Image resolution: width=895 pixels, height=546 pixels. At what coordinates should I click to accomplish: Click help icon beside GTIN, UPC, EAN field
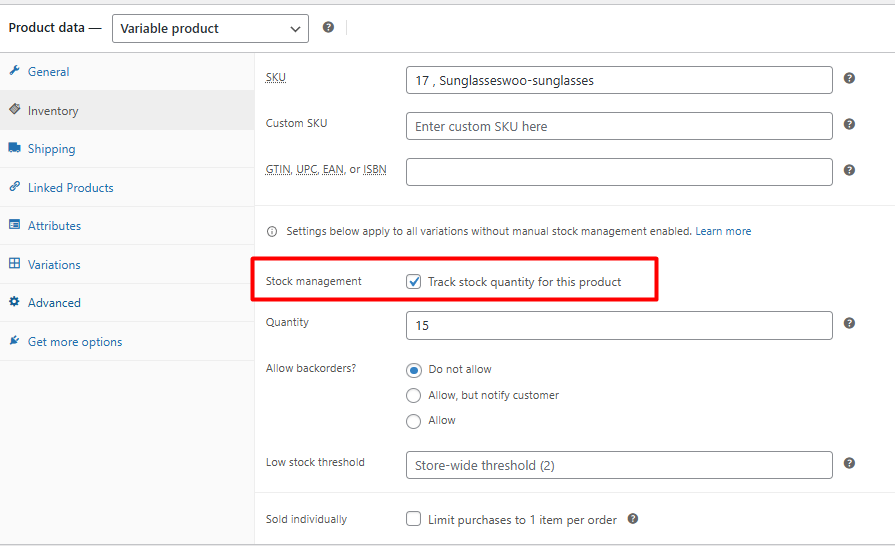point(849,170)
